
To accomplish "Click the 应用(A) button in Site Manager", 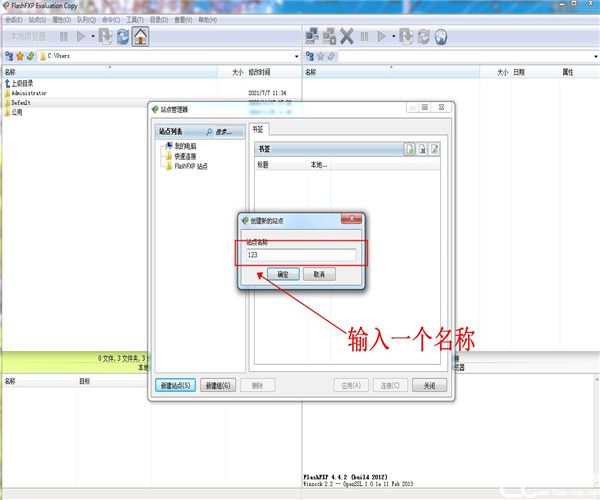I will point(351,385).
